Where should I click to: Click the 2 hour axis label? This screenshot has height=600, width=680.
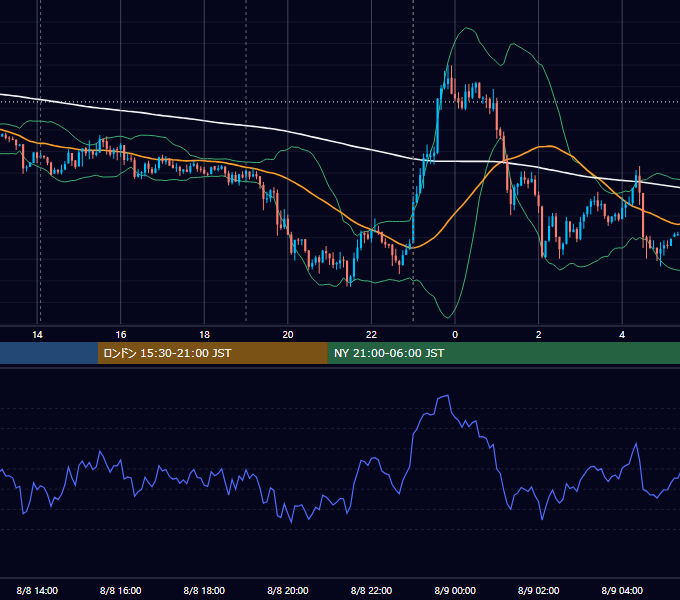pos(539,335)
